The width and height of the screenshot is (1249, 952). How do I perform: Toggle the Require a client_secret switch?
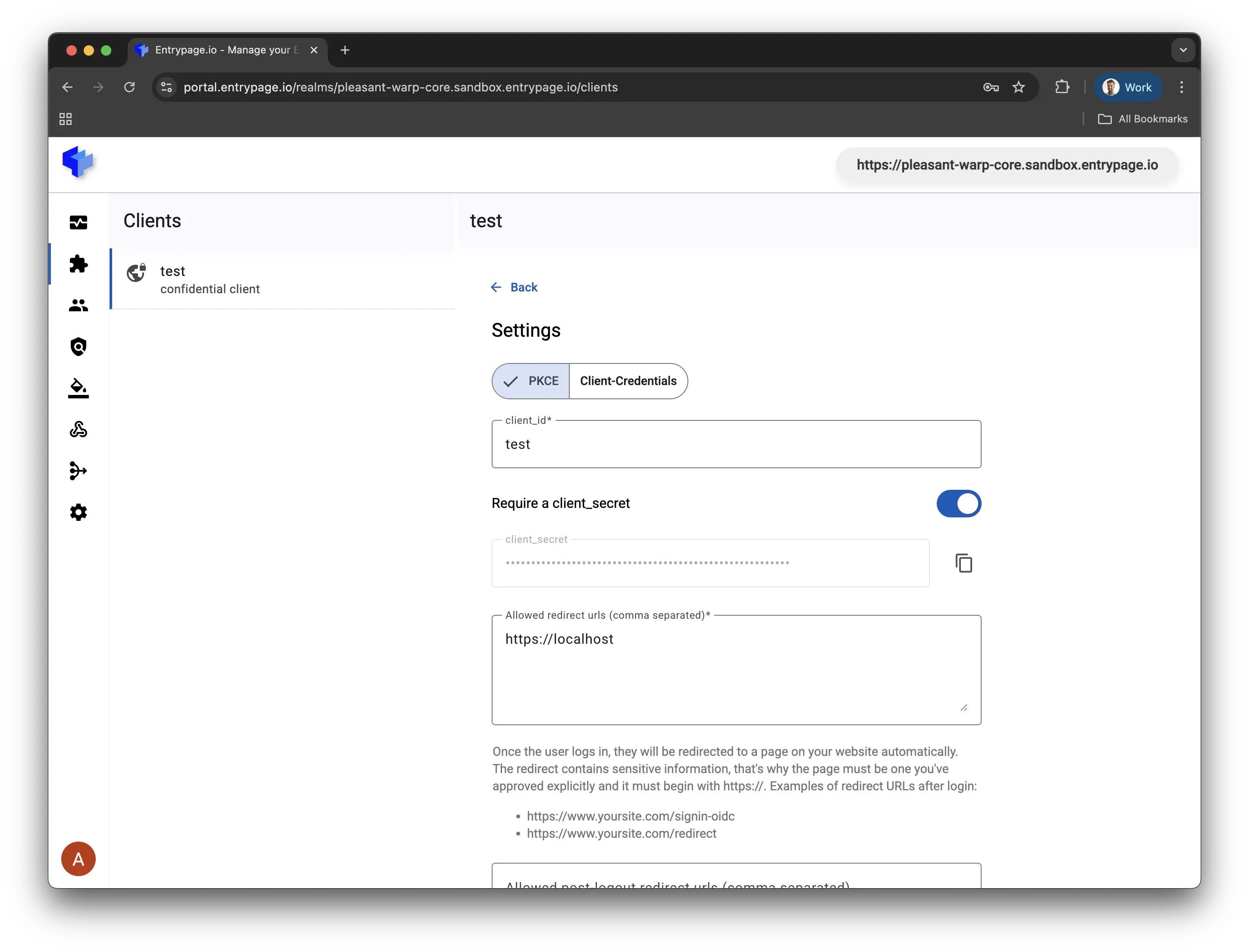coord(958,503)
